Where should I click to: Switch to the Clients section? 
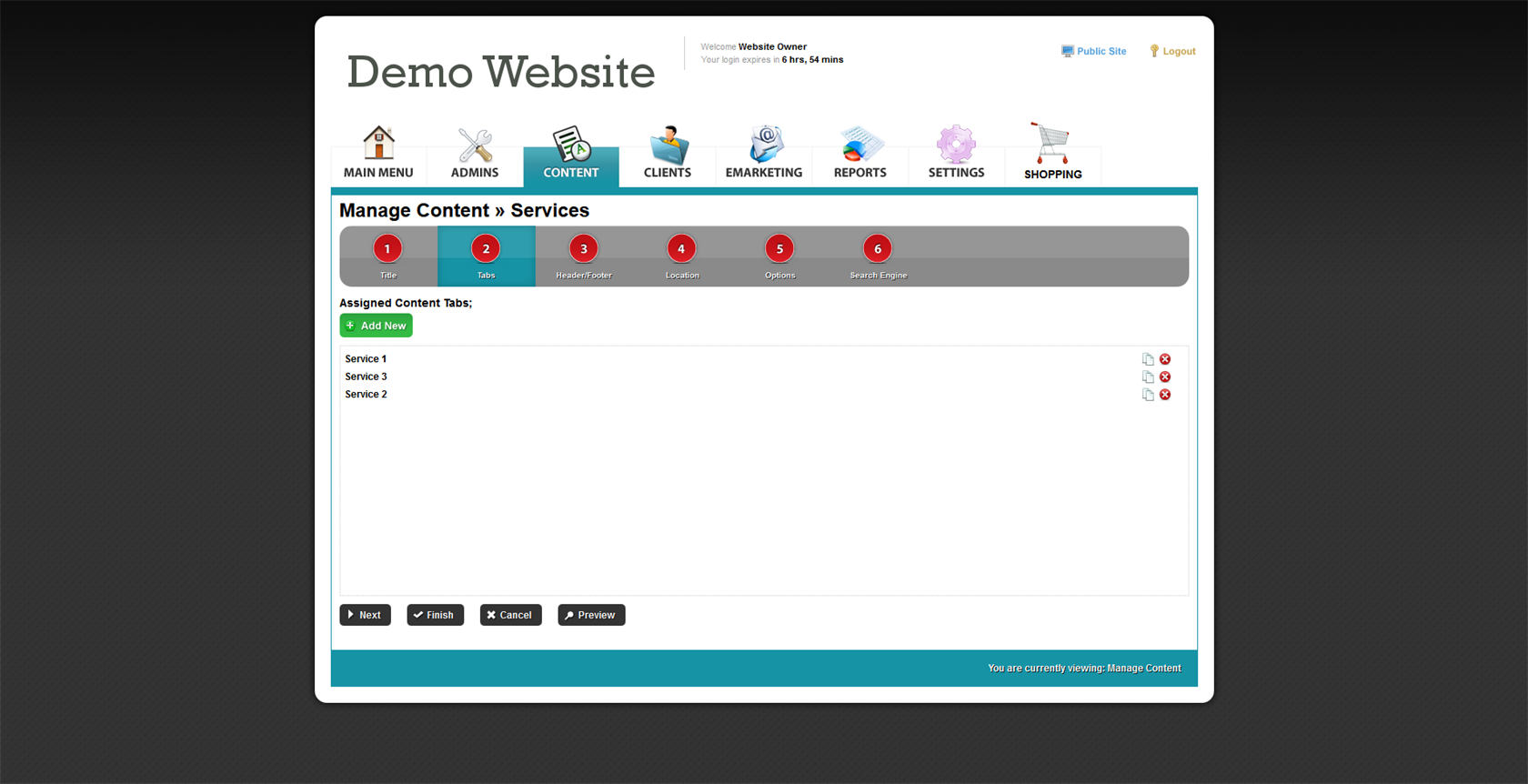point(668,153)
